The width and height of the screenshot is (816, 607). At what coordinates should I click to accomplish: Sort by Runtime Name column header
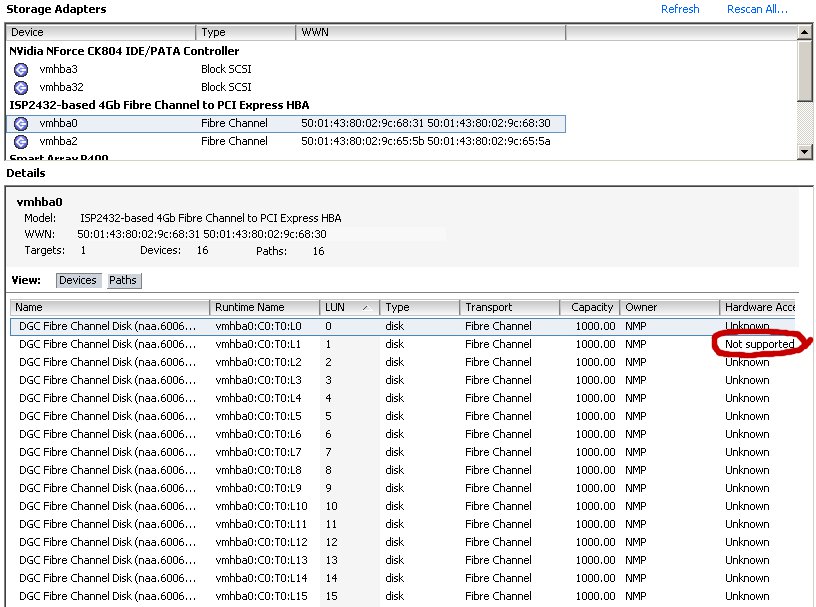coord(265,307)
